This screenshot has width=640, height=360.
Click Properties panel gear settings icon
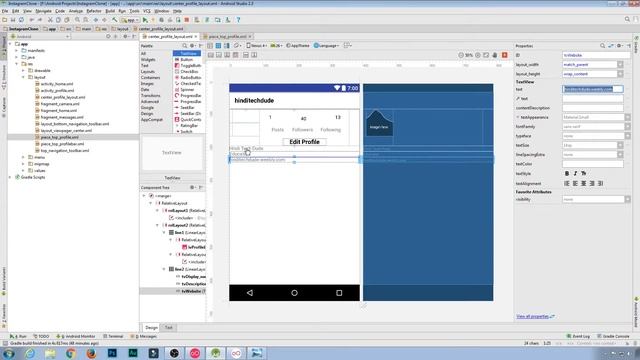coord(620,46)
